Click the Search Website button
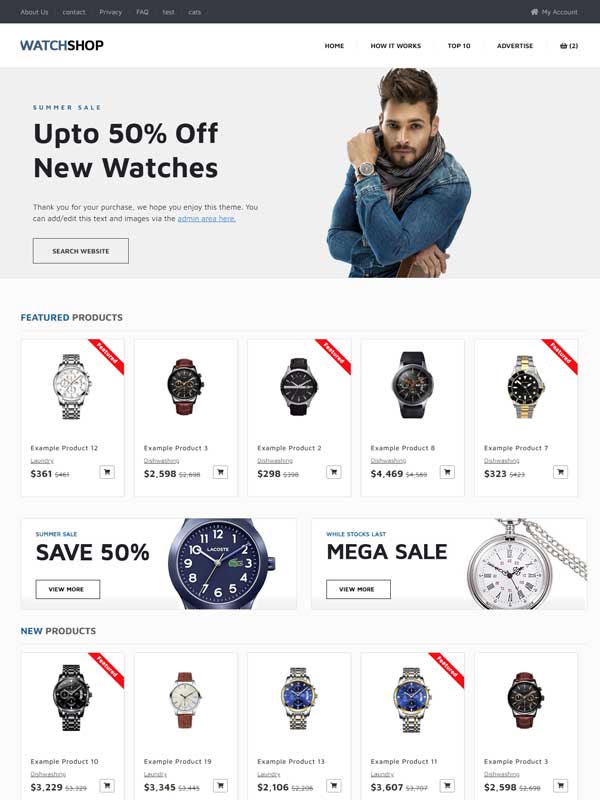Viewport: 600px width, 800px height. pyautogui.click(x=81, y=251)
